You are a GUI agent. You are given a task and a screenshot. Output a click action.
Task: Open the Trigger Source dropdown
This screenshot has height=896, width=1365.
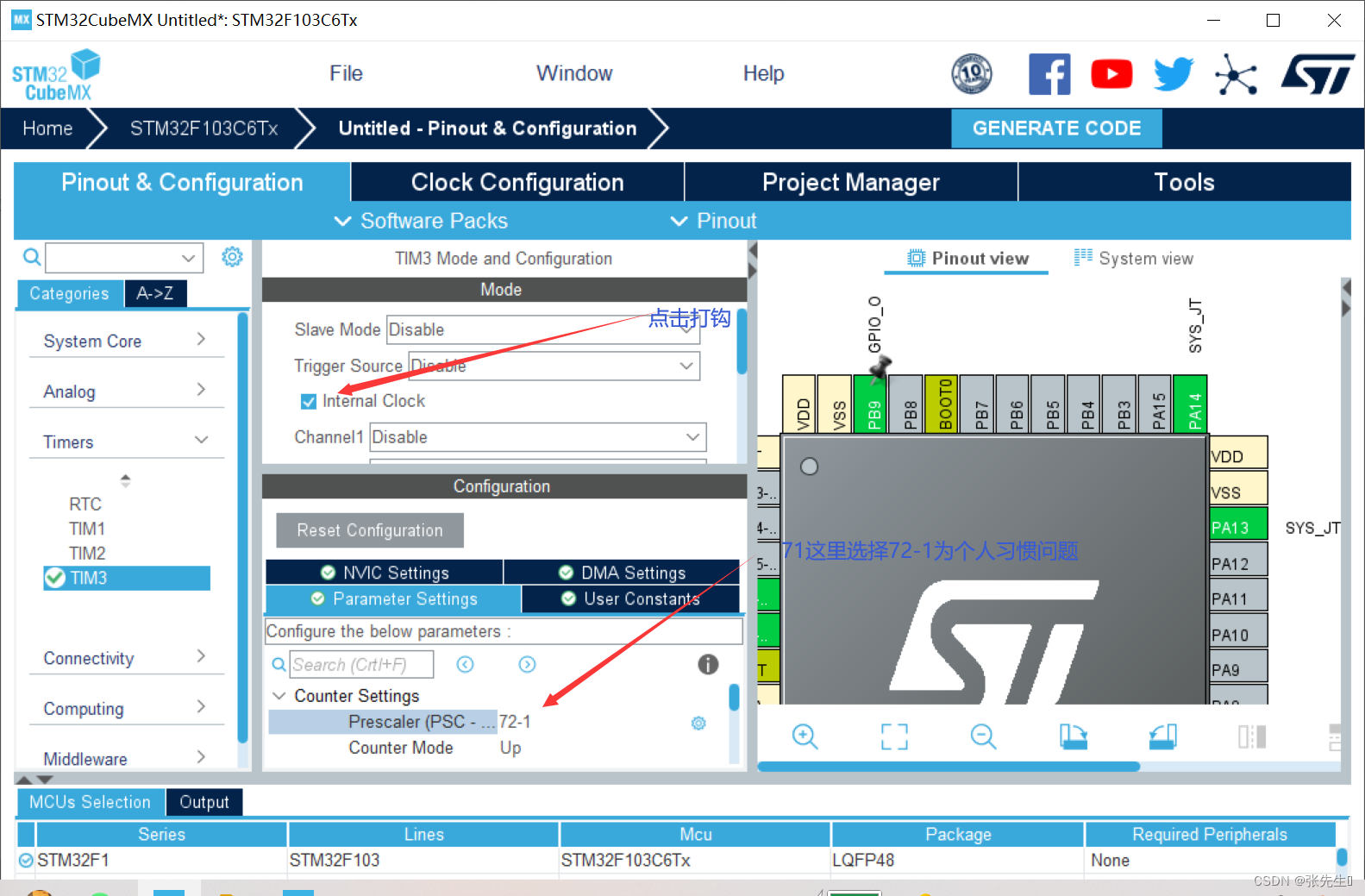pyautogui.click(x=554, y=366)
